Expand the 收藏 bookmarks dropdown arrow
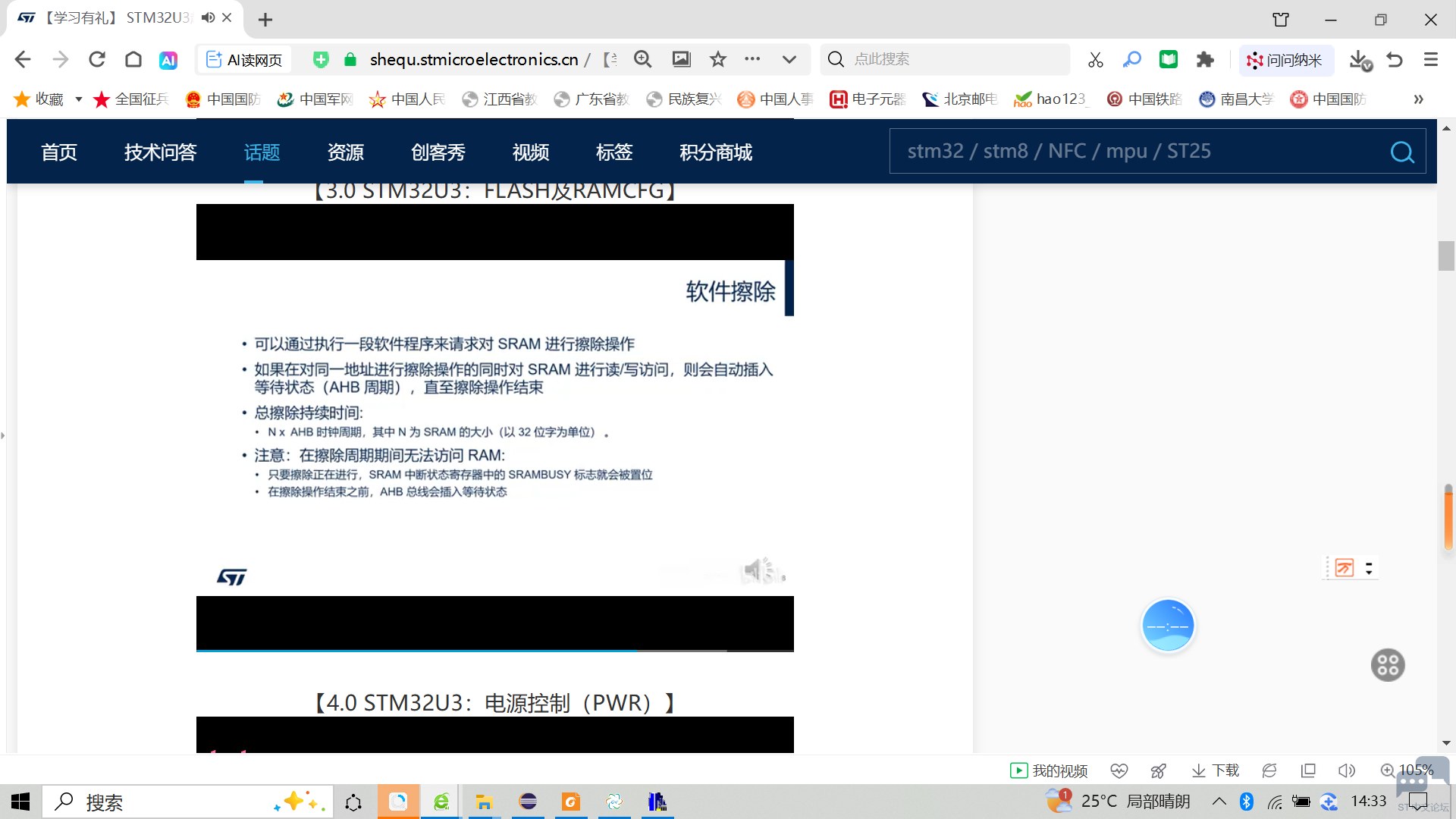Image resolution: width=1456 pixels, height=819 pixels. pos(78,99)
